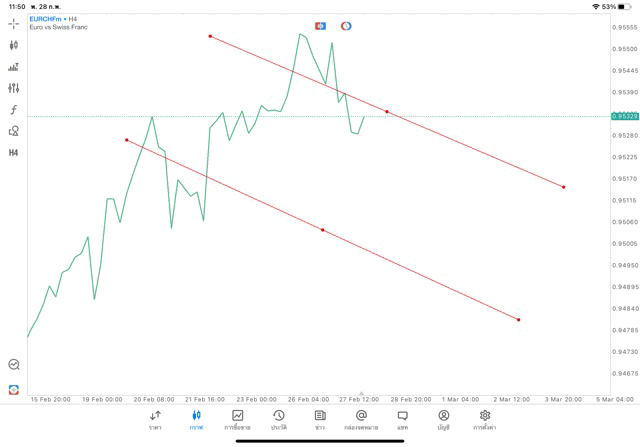640x447 pixels.
Task: Tap the chart search icon at lower left
Action: pyautogui.click(x=14, y=365)
